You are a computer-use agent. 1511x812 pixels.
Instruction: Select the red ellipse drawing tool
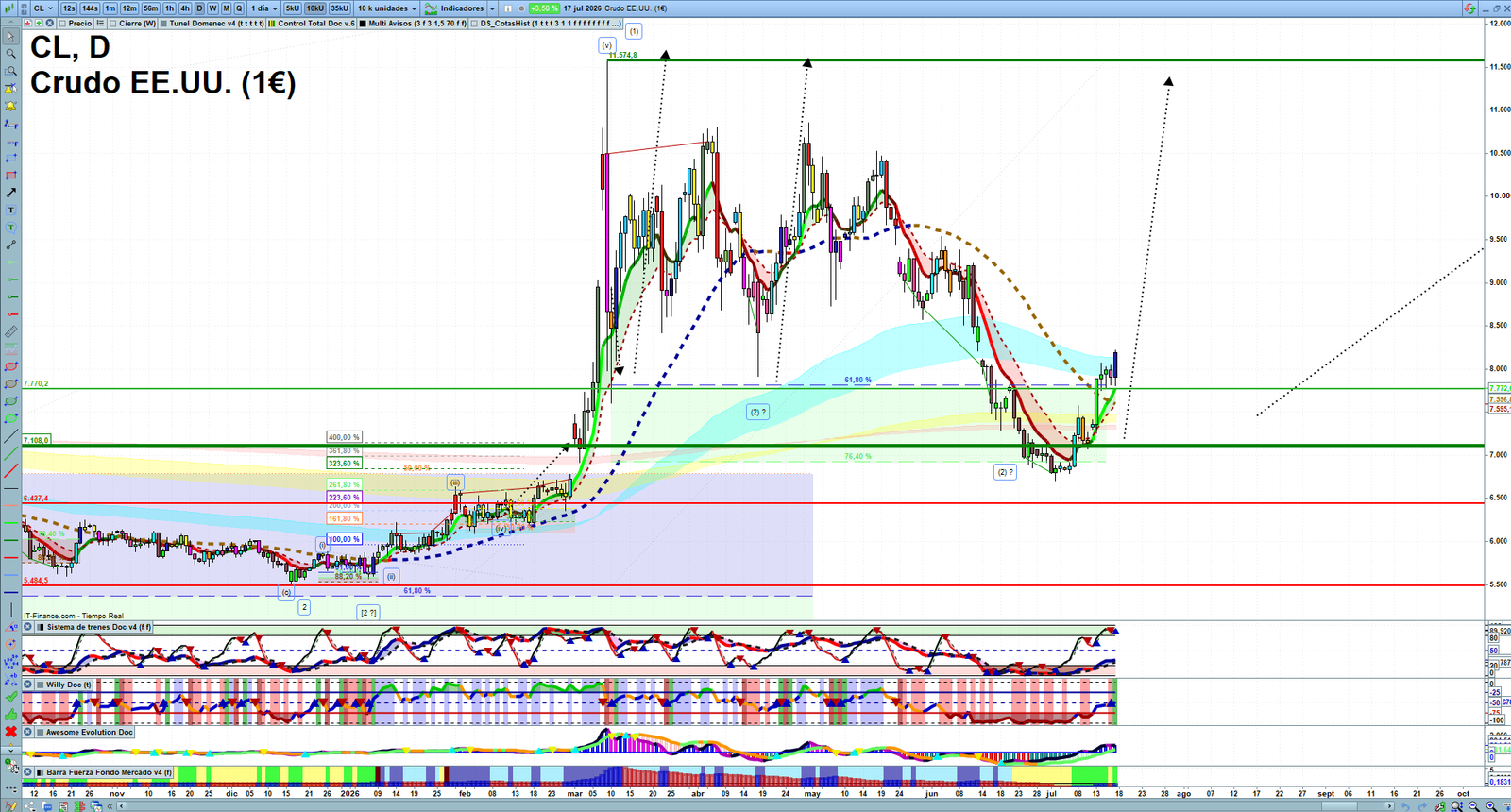[x=10, y=366]
